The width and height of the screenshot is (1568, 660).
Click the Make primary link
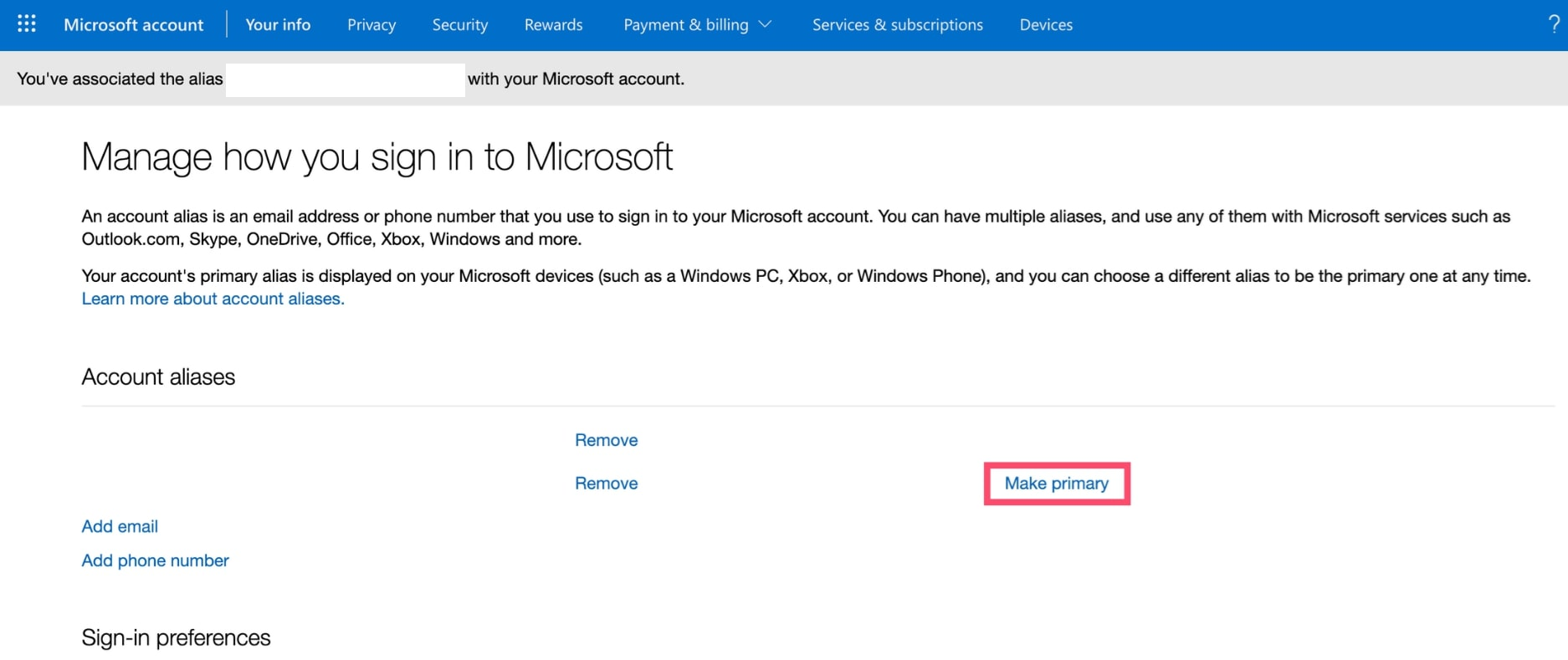(x=1056, y=483)
